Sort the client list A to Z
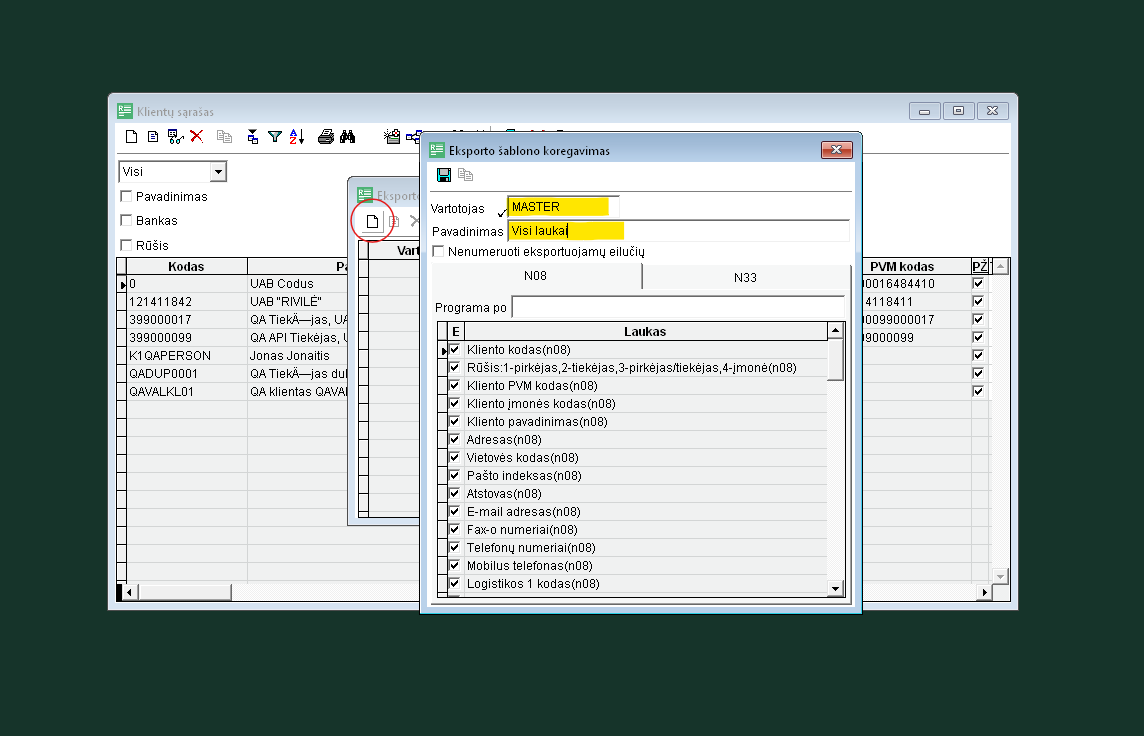 (x=296, y=136)
